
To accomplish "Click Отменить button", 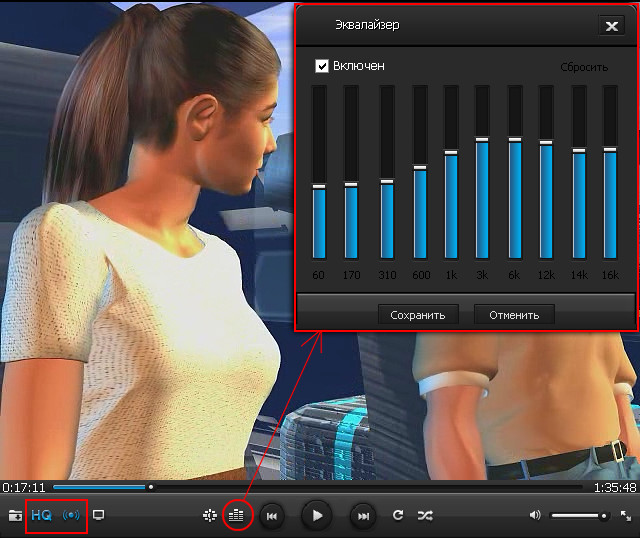I will click(x=514, y=315).
